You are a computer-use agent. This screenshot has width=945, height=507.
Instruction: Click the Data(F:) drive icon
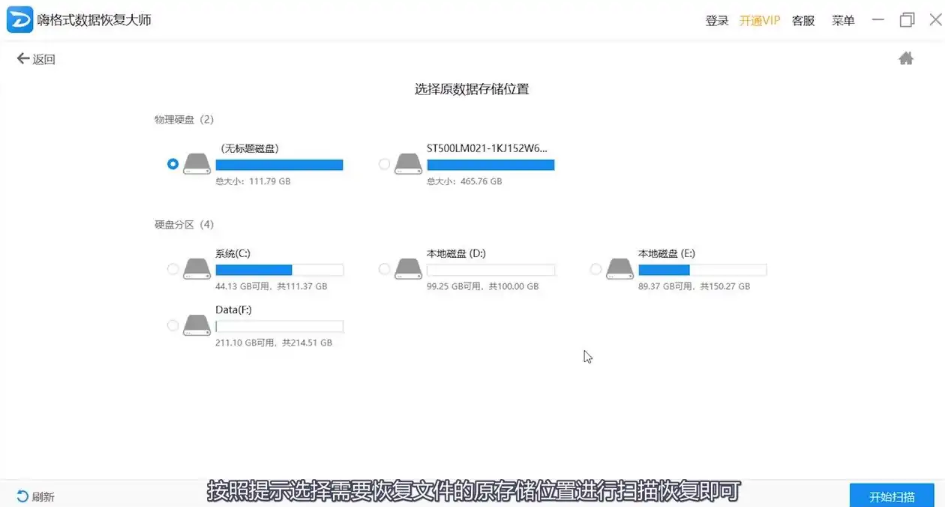pos(196,325)
